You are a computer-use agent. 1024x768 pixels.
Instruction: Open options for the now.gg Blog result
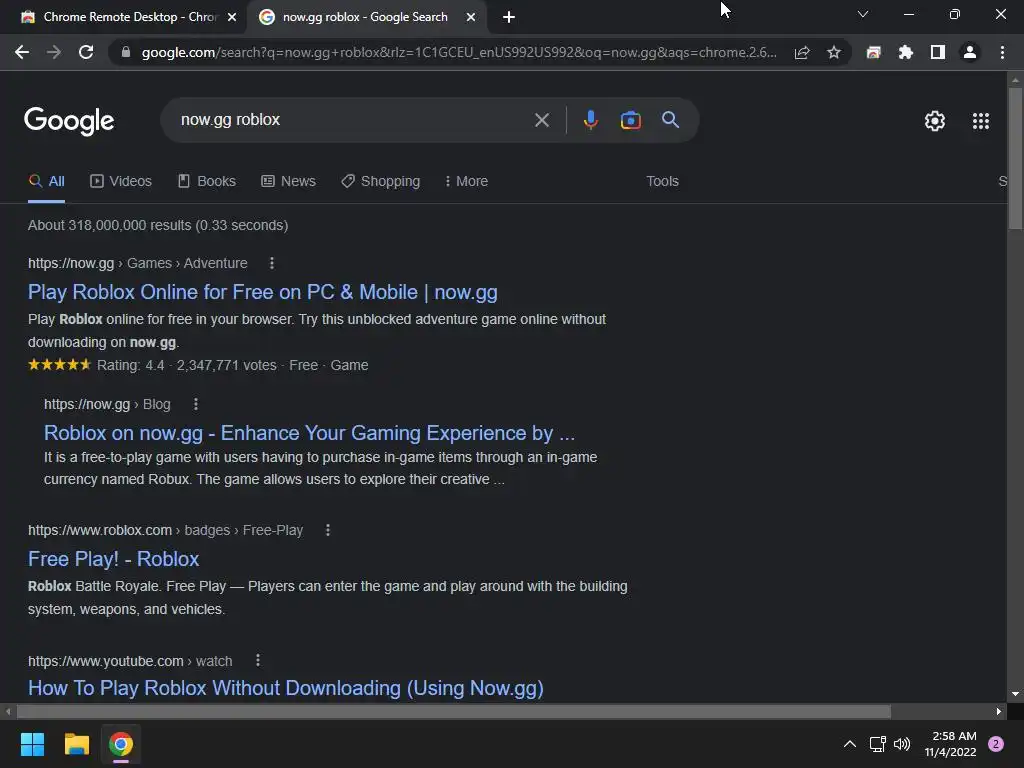[x=195, y=404]
